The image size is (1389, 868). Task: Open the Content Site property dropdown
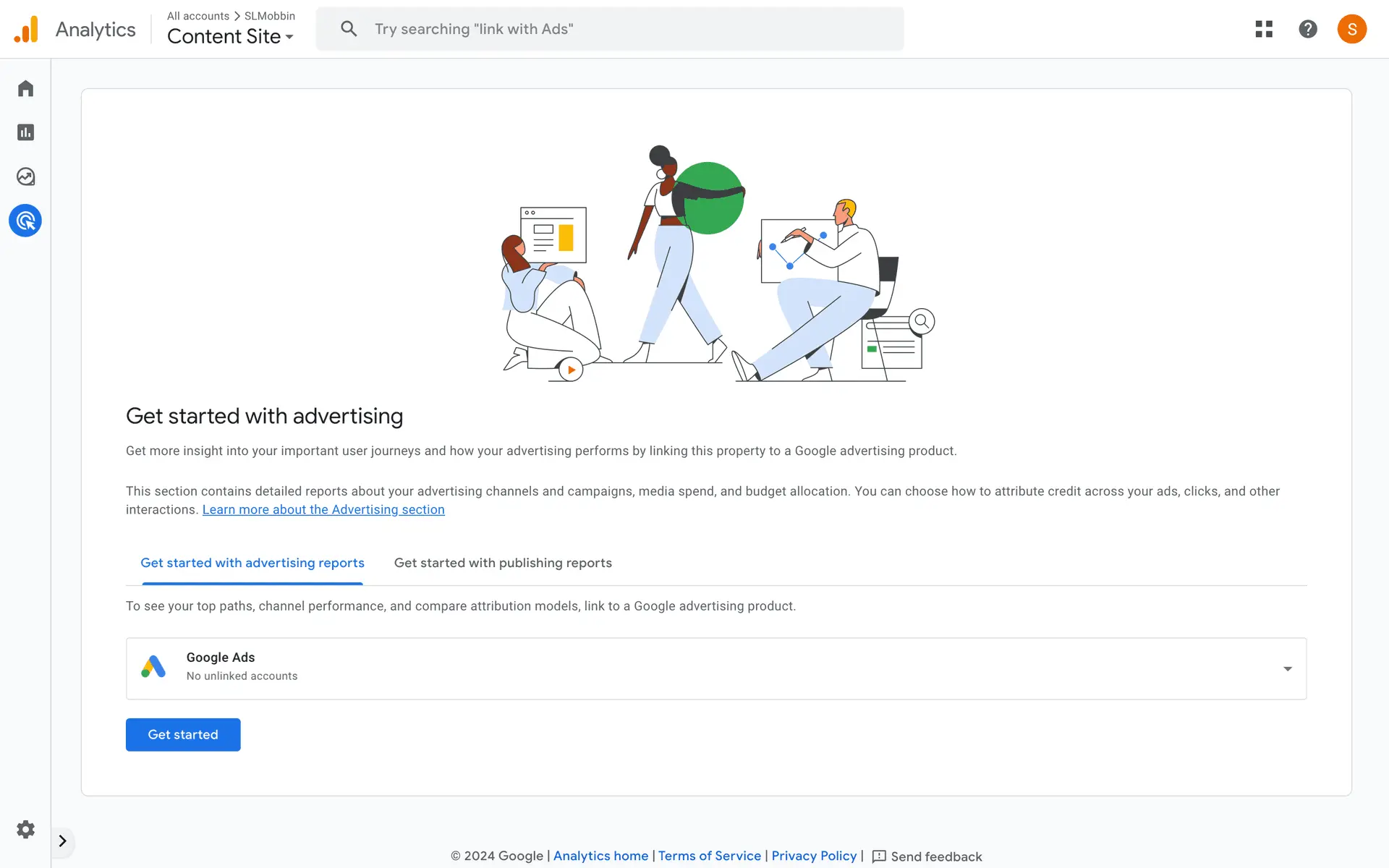tap(230, 36)
